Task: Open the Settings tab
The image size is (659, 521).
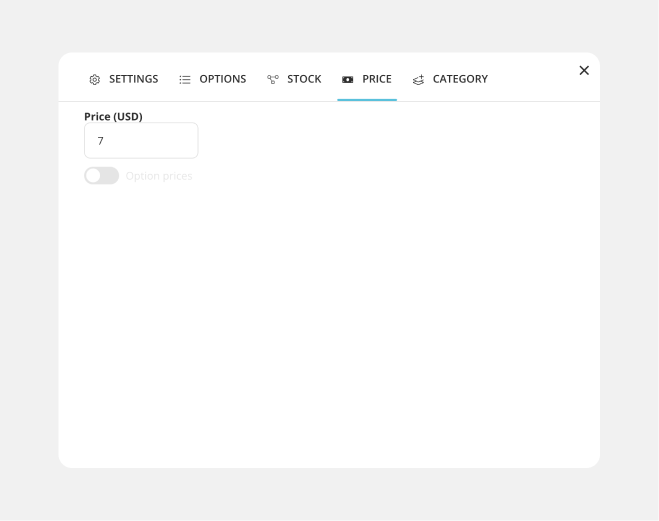Action: 133,79
